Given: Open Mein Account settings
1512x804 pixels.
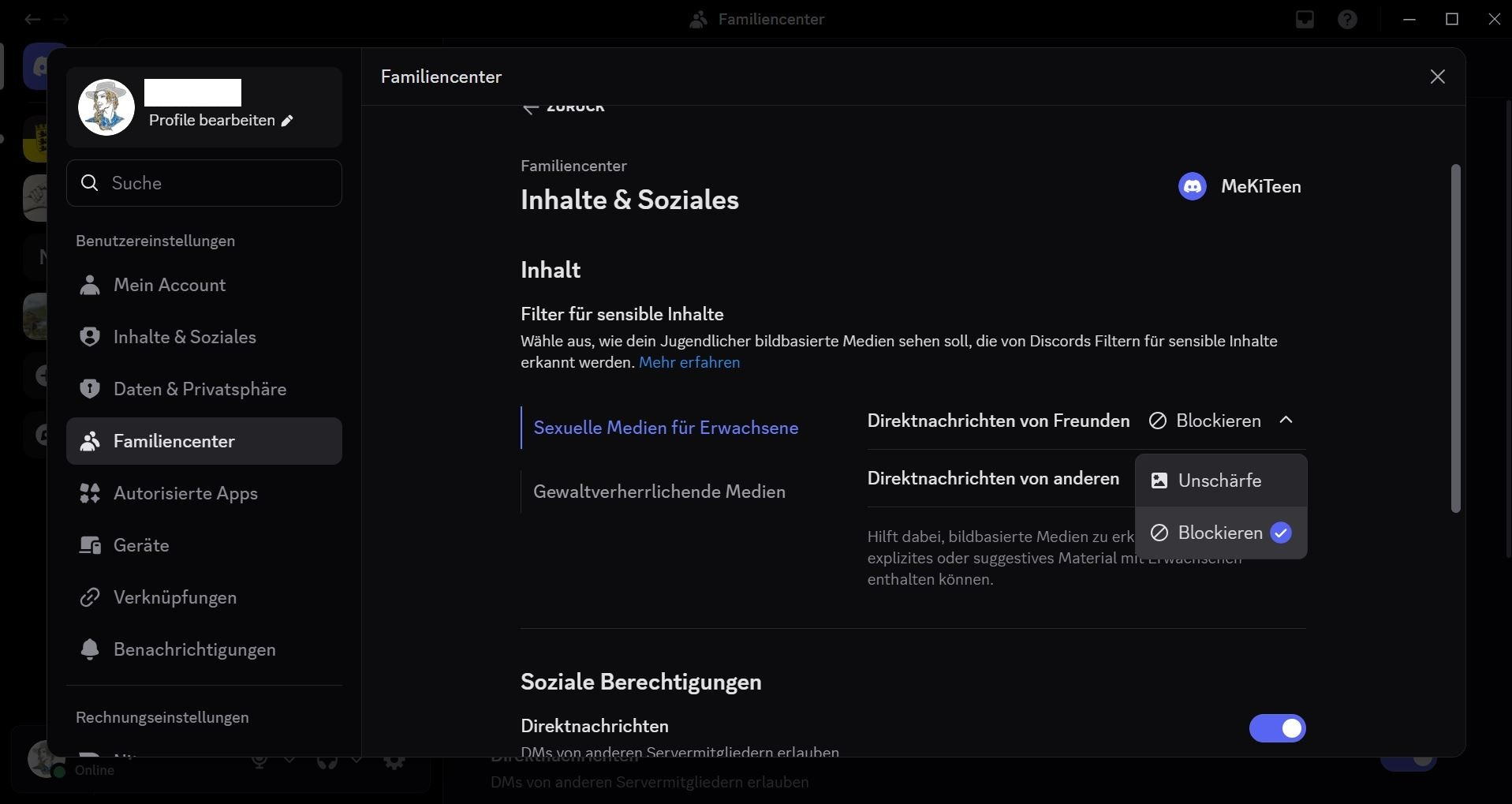Looking at the screenshot, I should click(170, 285).
